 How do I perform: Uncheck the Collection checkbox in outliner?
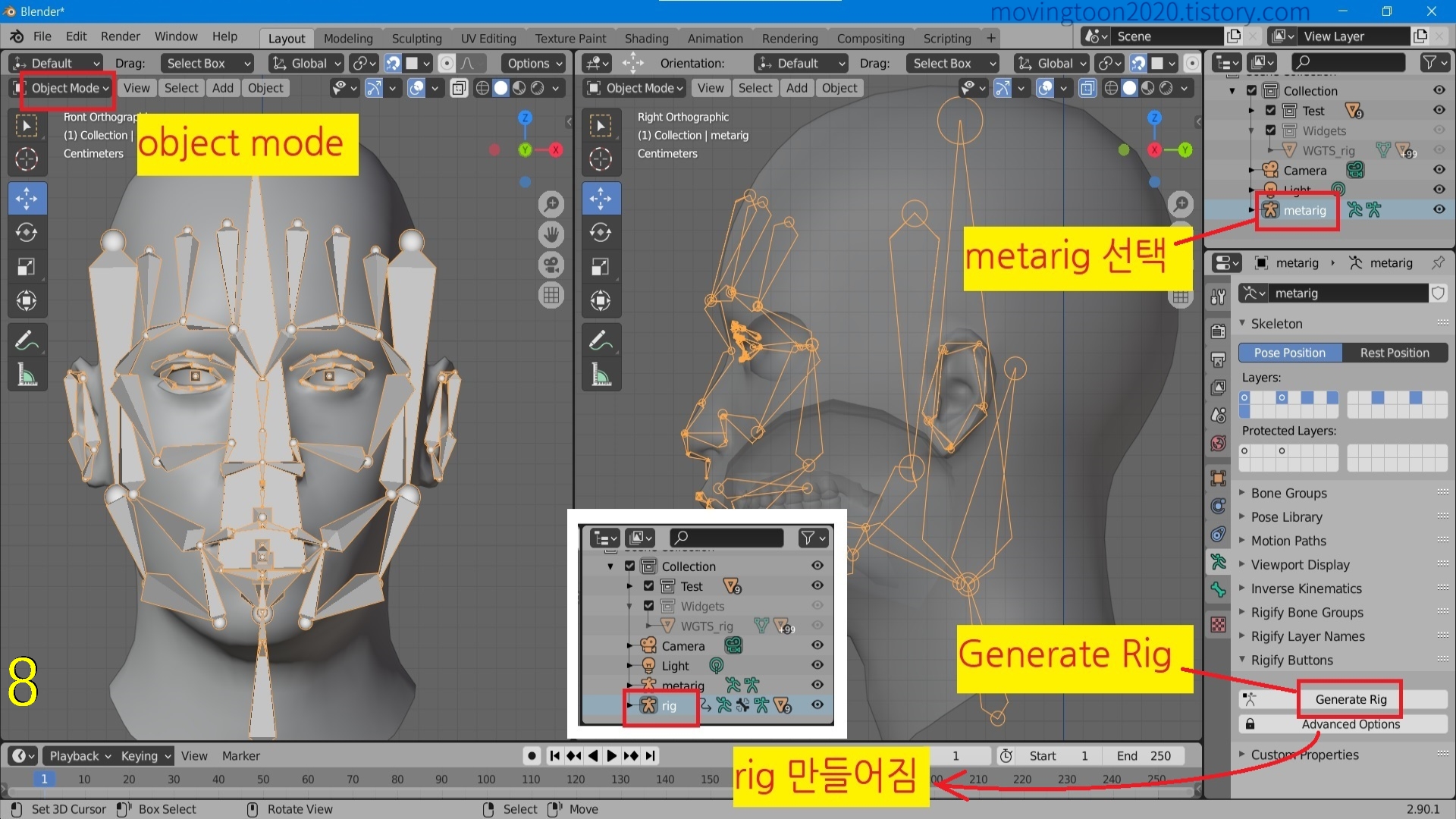tap(1252, 90)
